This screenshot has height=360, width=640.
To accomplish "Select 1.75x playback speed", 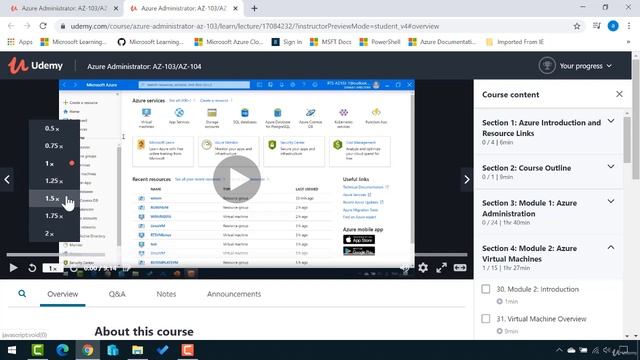I will 54,216.
